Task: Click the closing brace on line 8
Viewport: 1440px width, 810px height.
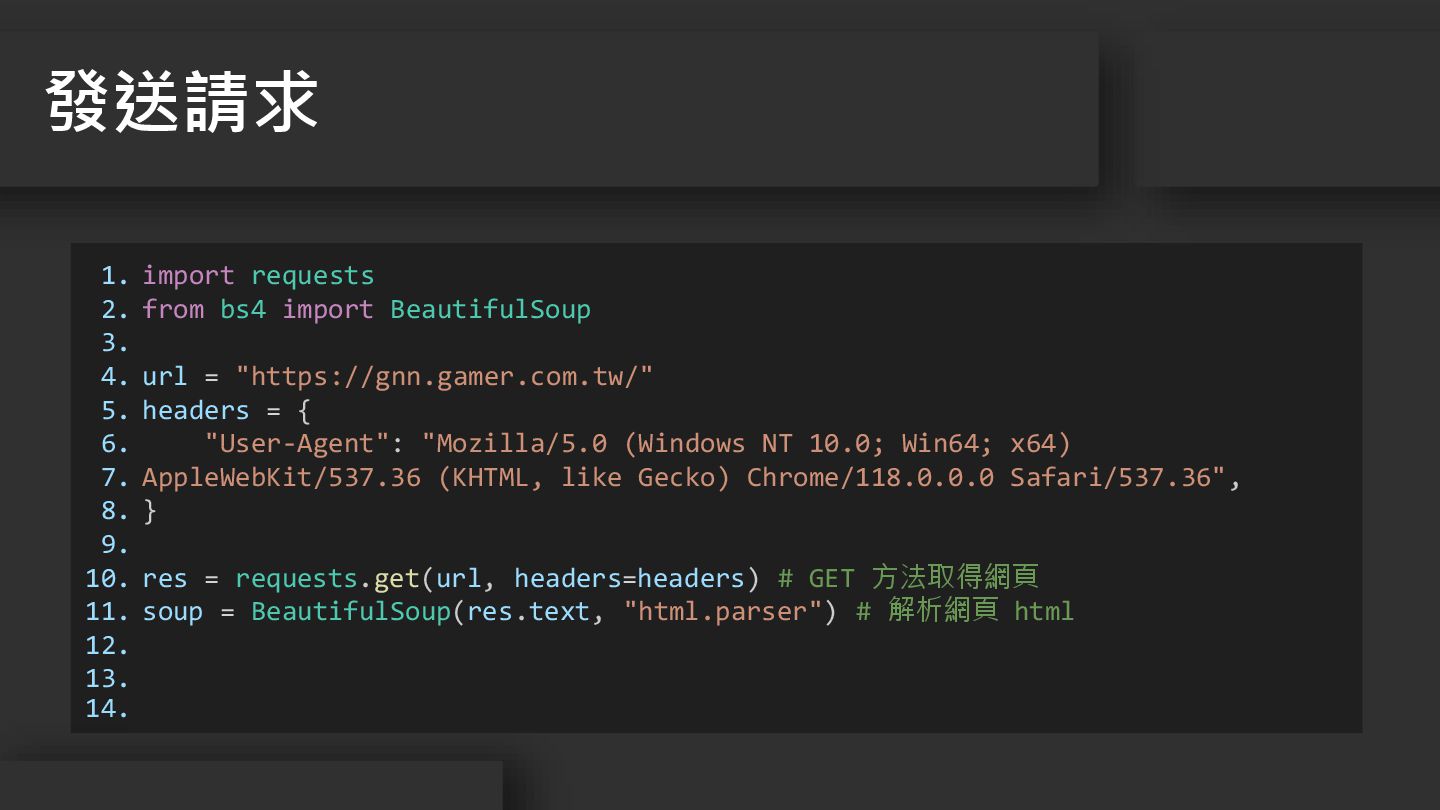Action: coord(150,512)
